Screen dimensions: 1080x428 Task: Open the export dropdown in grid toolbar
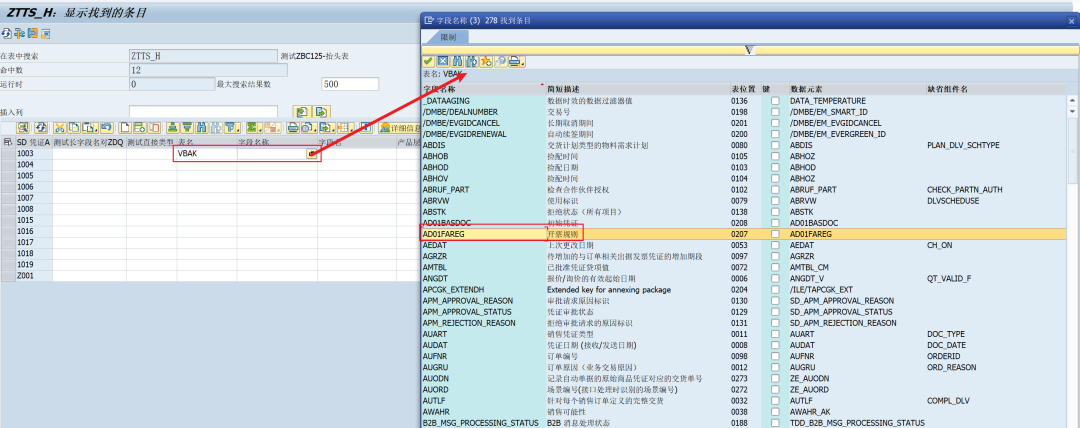pyautogui.click(x=333, y=130)
